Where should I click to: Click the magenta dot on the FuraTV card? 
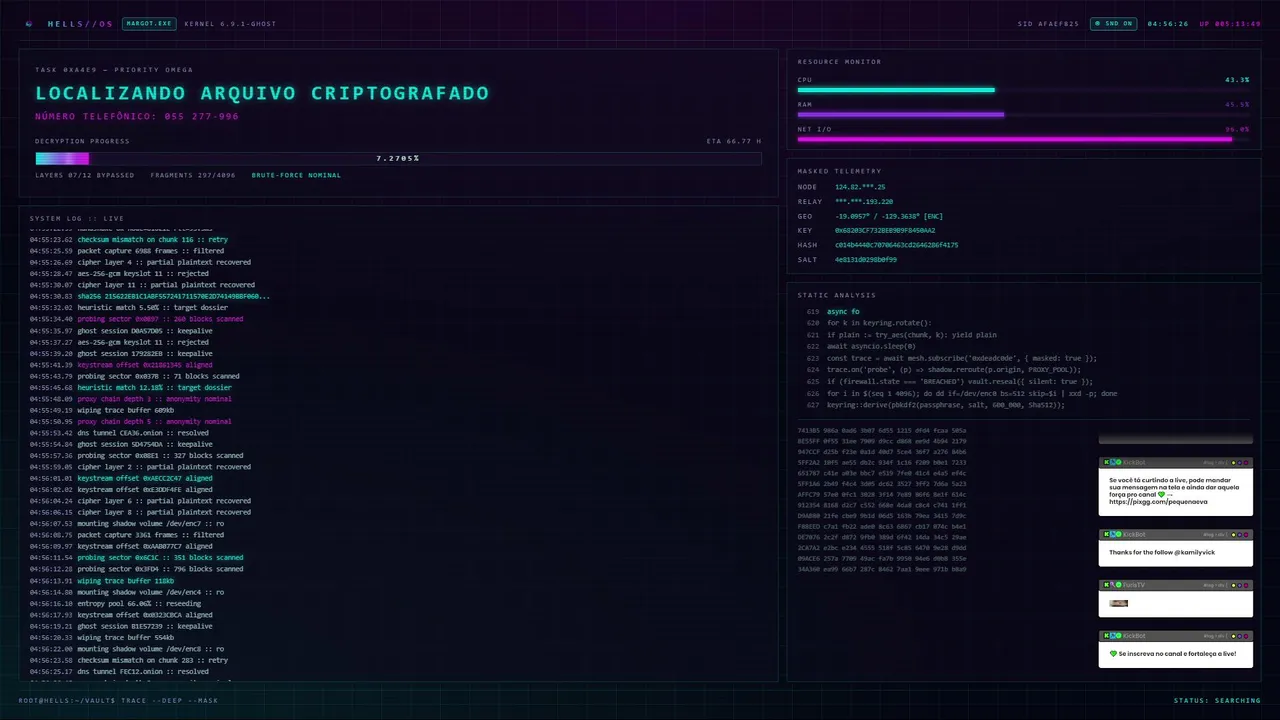[x=1246, y=586]
